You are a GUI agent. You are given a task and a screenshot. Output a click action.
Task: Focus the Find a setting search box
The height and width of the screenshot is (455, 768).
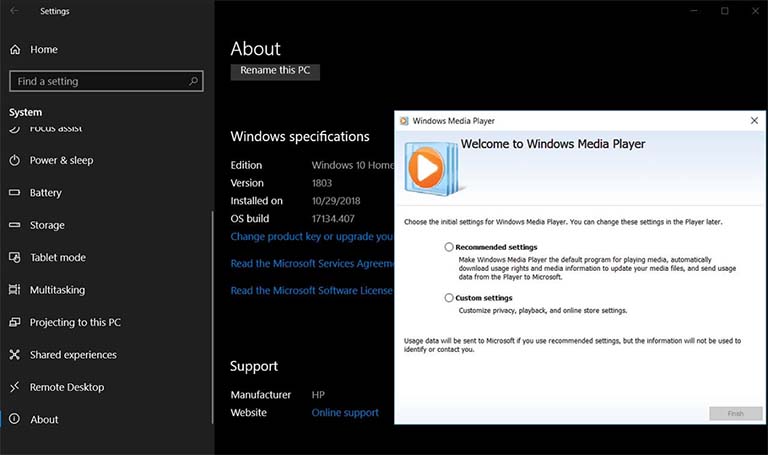click(x=106, y=81)
